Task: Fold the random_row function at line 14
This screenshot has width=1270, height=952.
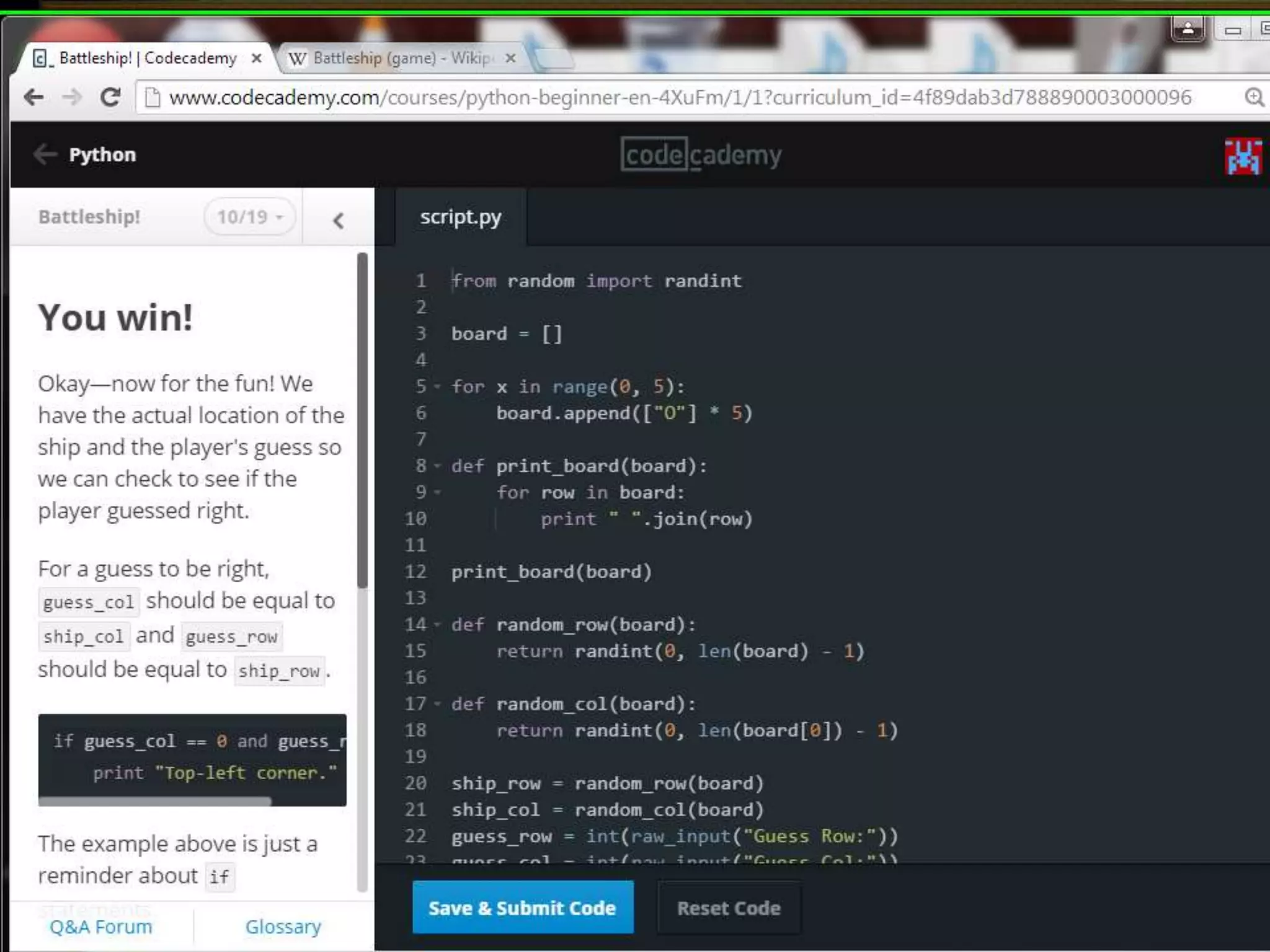Action: pyautogui.click(x=437, y=624)
